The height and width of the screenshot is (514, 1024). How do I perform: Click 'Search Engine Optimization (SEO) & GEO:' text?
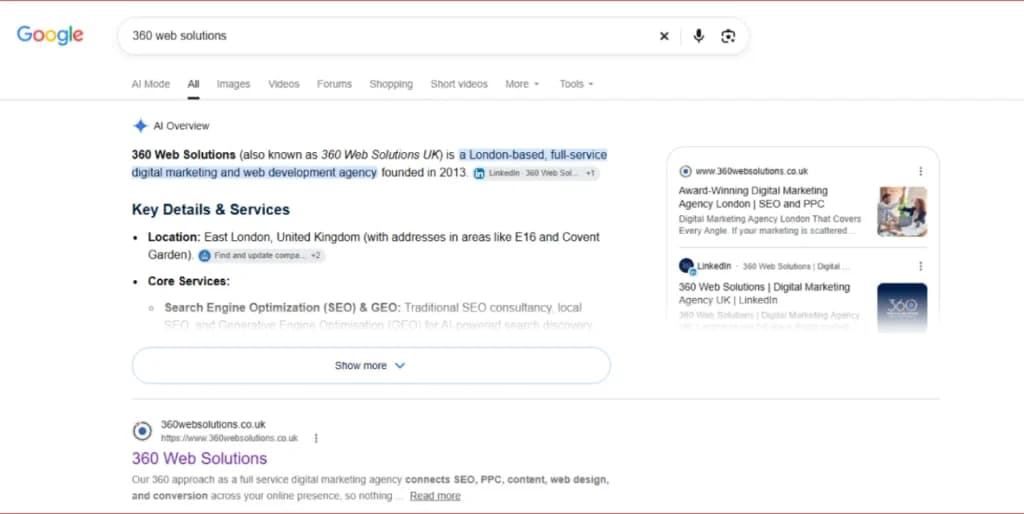(283, 308)
